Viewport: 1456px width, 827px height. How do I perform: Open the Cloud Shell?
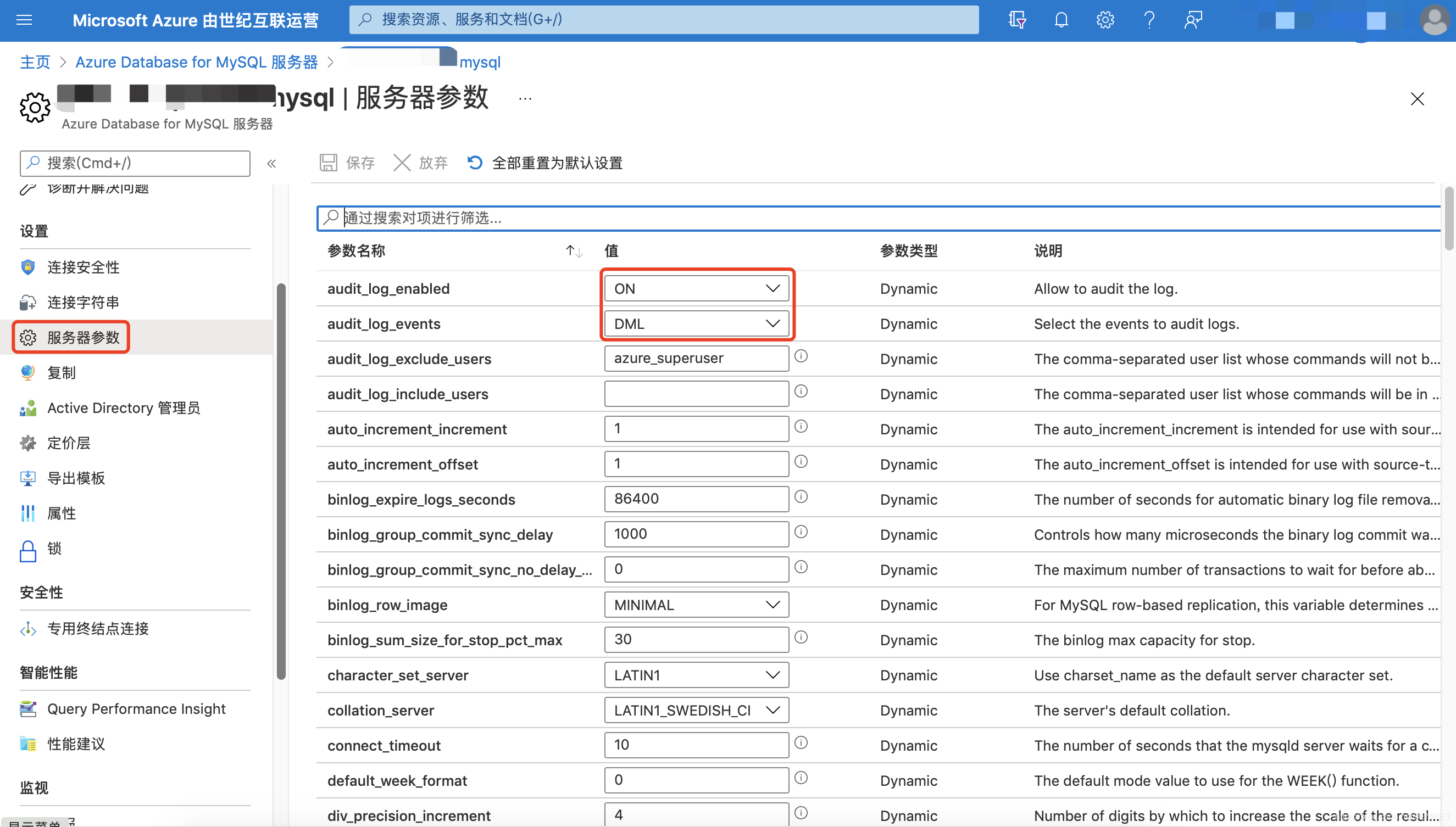1016,20
